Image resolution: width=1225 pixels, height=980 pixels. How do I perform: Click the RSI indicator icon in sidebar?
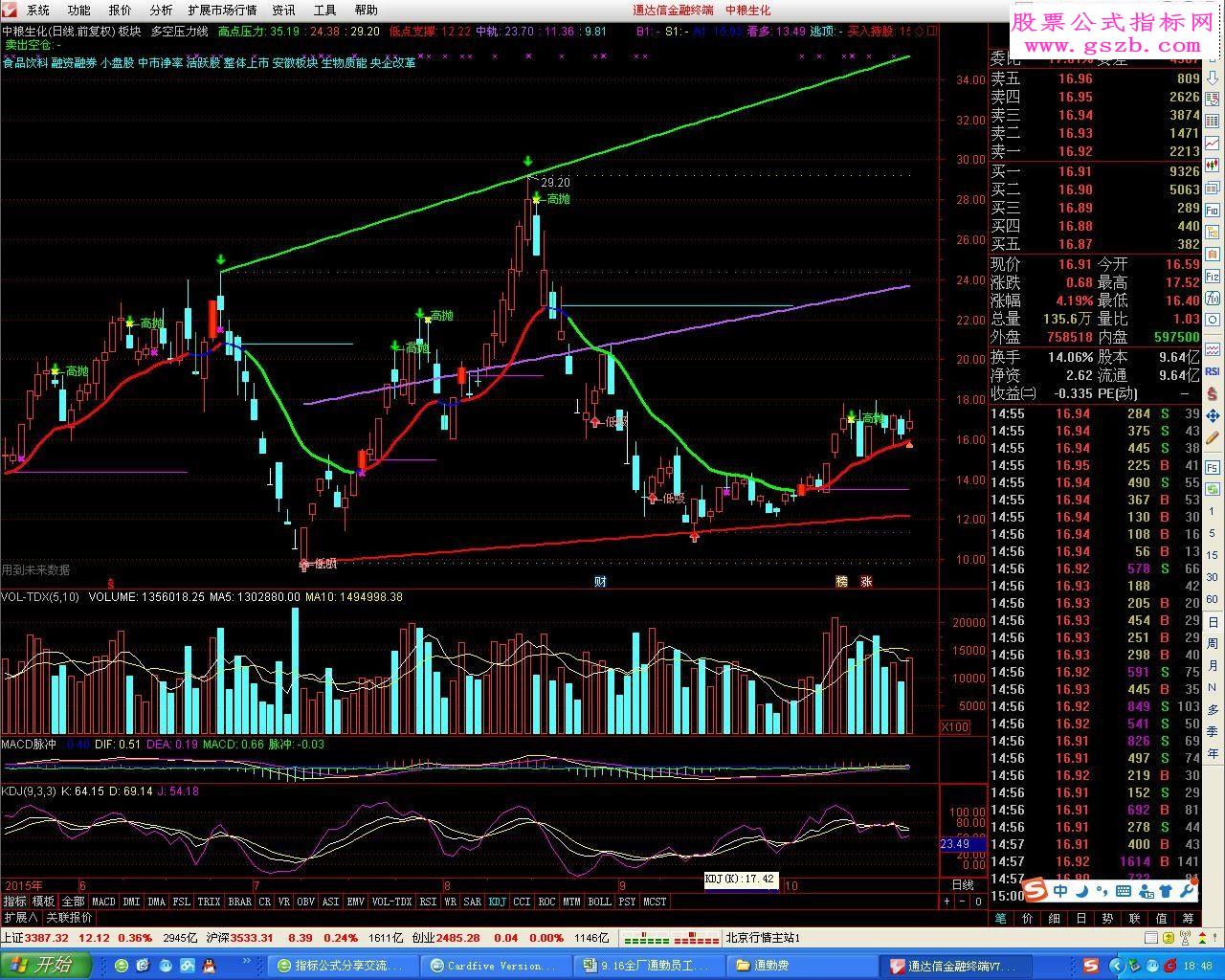point(1213,371)
